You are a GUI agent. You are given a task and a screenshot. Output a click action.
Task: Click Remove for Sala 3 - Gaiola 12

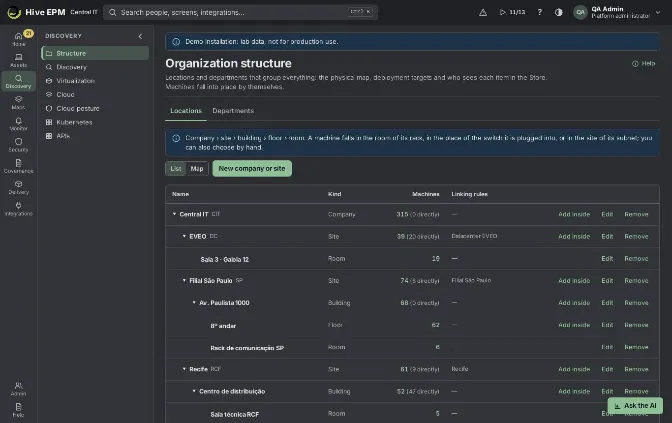pos(636,259)
